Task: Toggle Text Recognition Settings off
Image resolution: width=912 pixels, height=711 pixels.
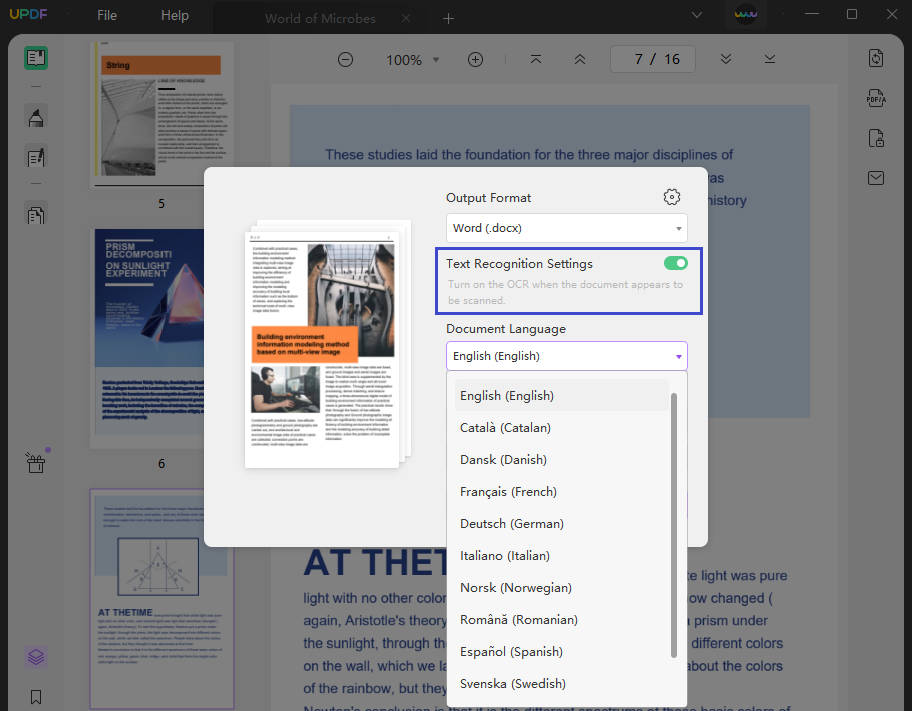Action: [x=675, y=262]
